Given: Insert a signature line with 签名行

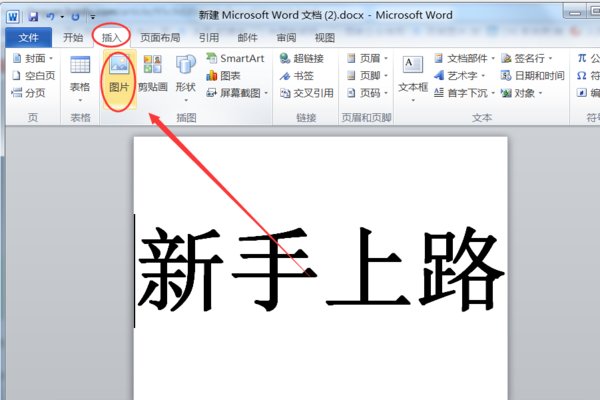Looking at the screenshot, I should 527,59.
